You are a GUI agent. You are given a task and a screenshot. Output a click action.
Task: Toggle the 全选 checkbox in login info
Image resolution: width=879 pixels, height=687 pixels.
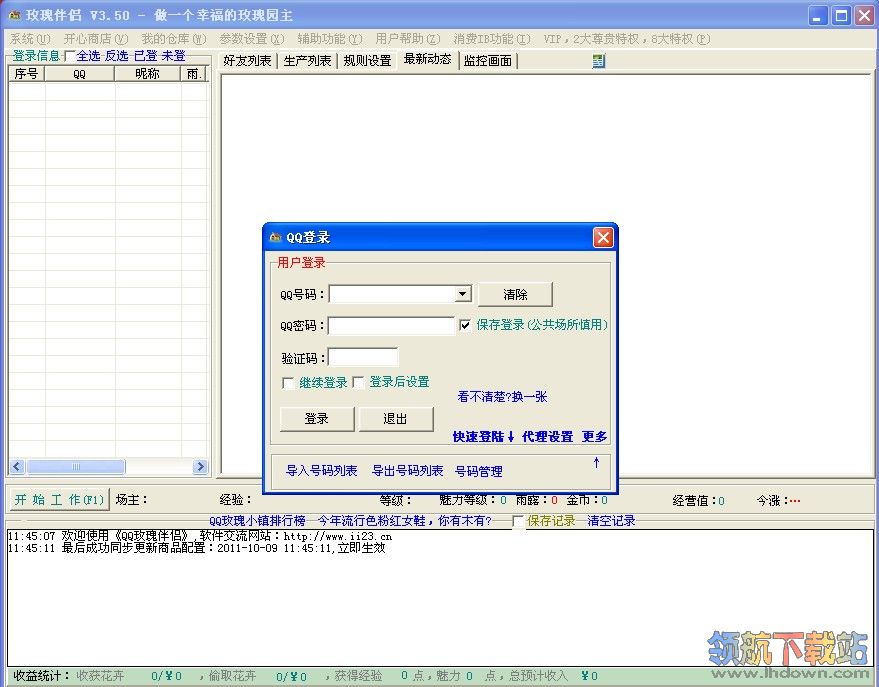(70, 56)
